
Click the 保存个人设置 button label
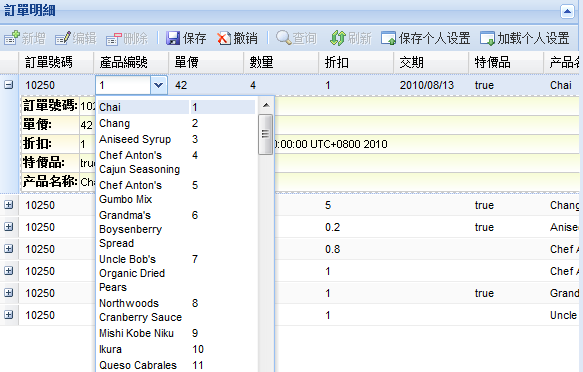click(434, 38)
